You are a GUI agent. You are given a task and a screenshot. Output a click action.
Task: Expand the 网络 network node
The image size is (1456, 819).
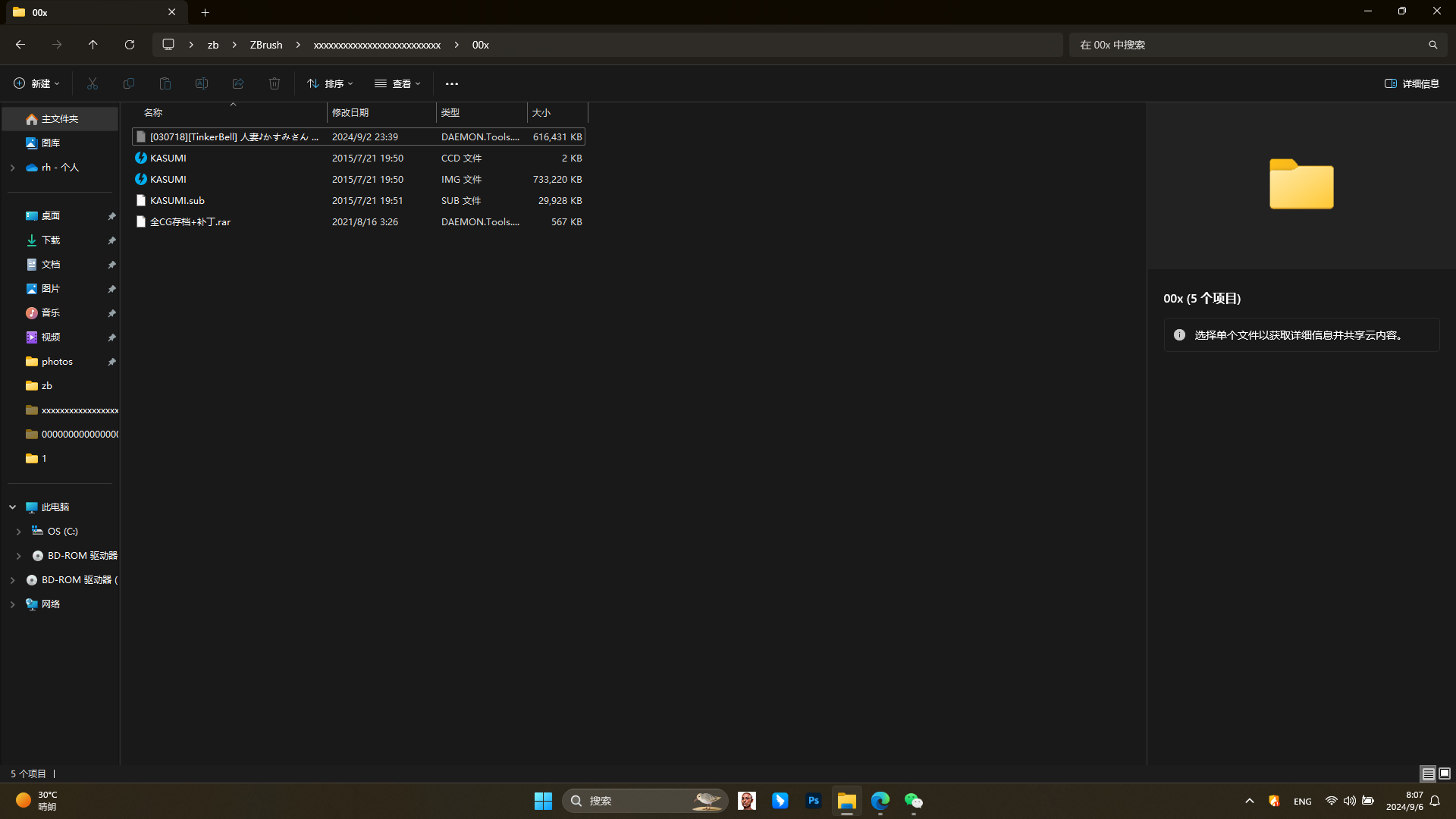(13, 604)
